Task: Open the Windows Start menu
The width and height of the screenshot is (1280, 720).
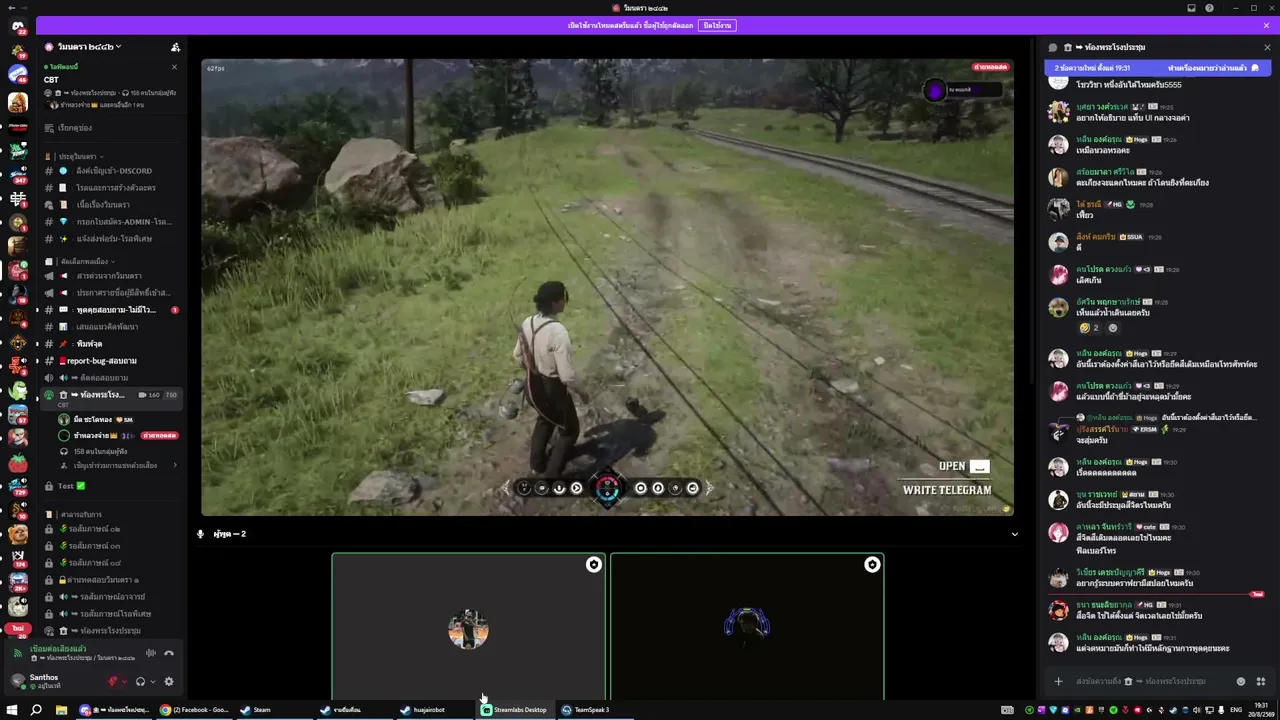Action: click(12, 710)
